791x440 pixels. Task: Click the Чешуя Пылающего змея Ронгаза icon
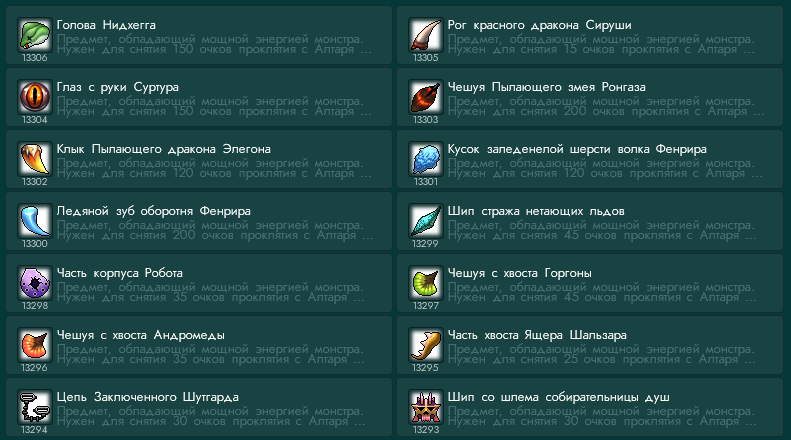[426, 97]
